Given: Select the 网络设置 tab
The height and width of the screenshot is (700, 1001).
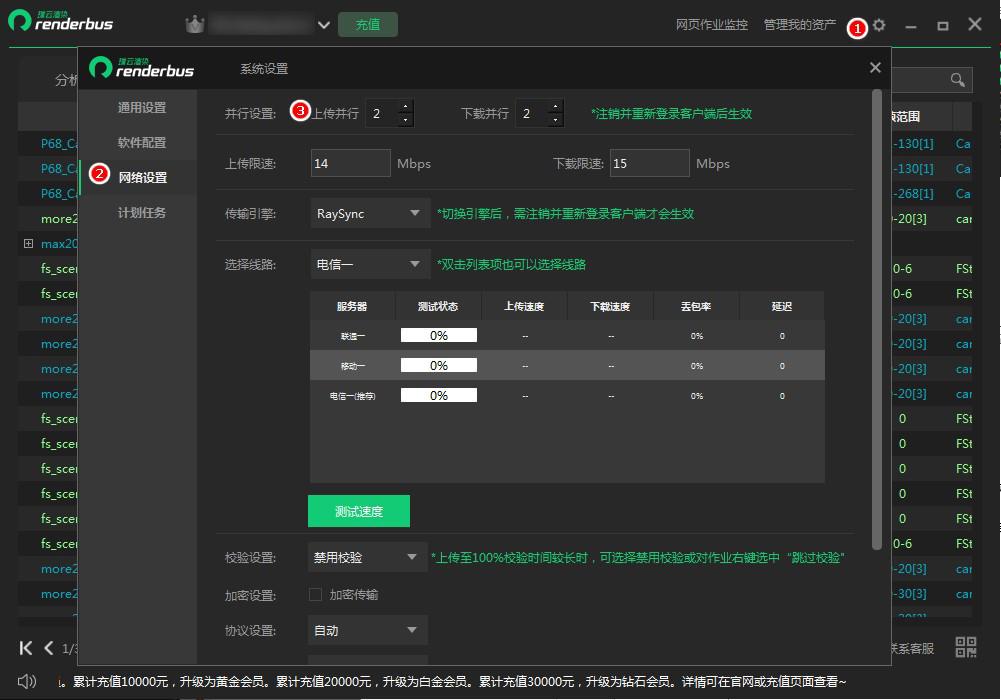Looking at the screenshot, I should click(x=142, y=177).
